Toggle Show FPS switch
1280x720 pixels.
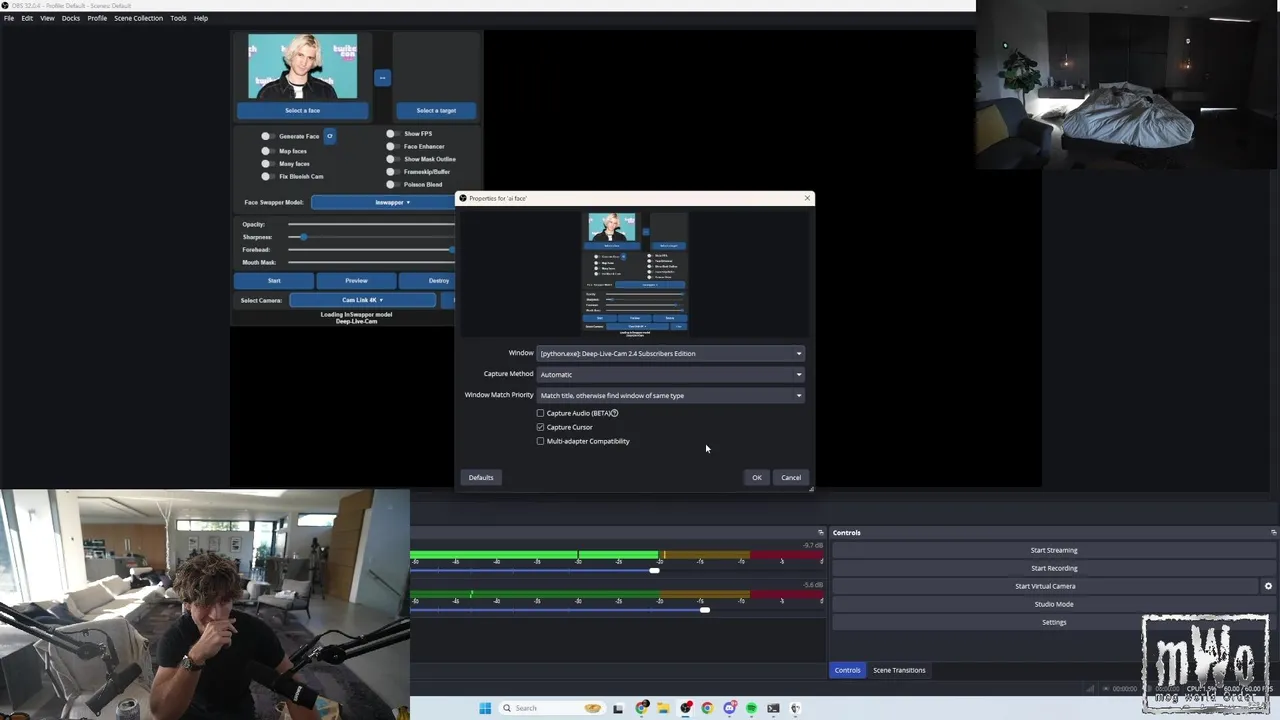click(391, 133)
